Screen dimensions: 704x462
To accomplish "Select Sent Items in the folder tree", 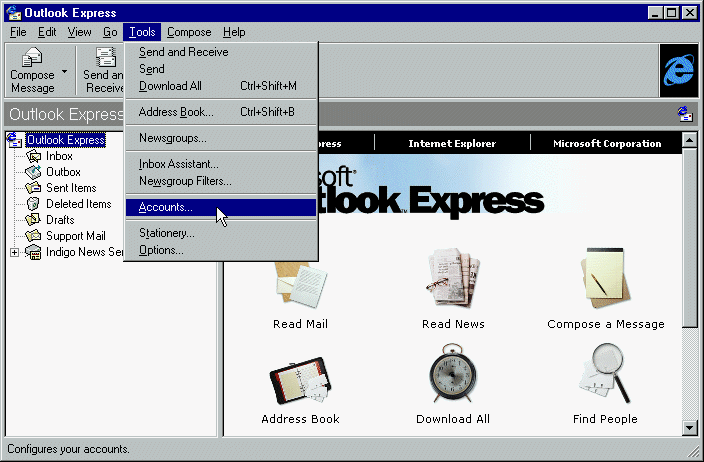I will coord(71,188).
